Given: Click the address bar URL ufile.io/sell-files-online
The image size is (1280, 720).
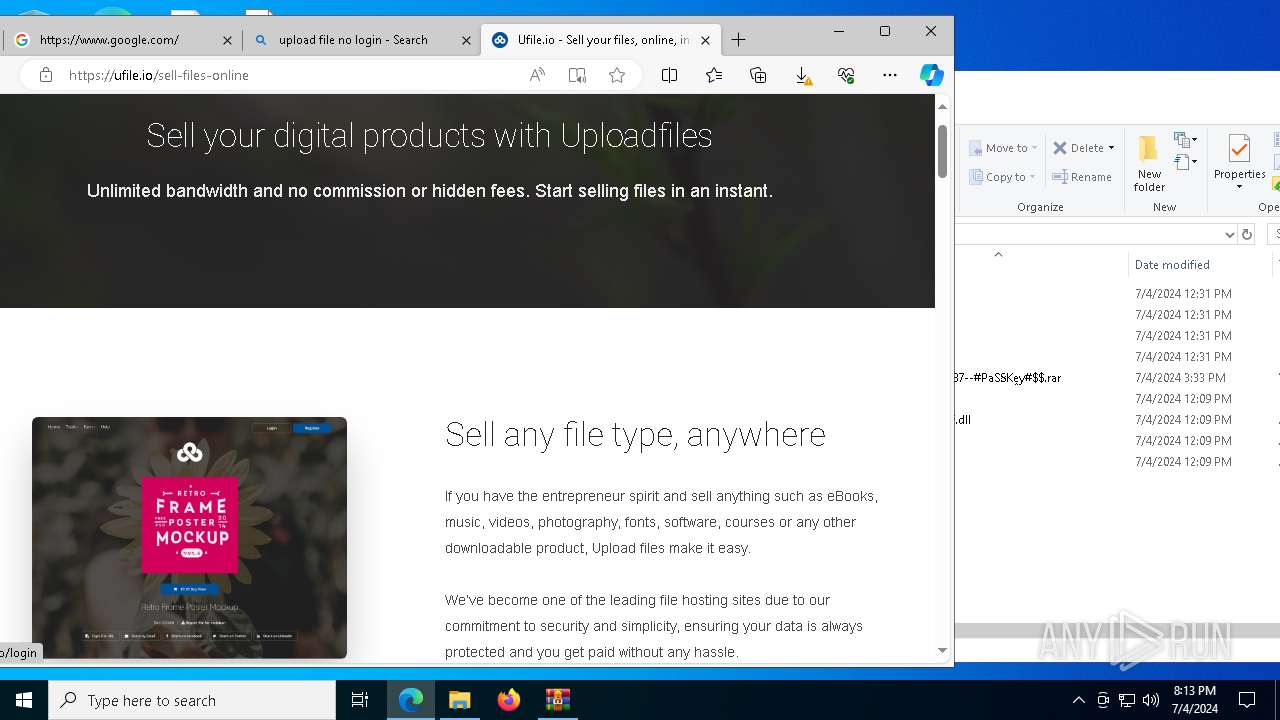Looking at the screenshot, I should pos(159,75).
